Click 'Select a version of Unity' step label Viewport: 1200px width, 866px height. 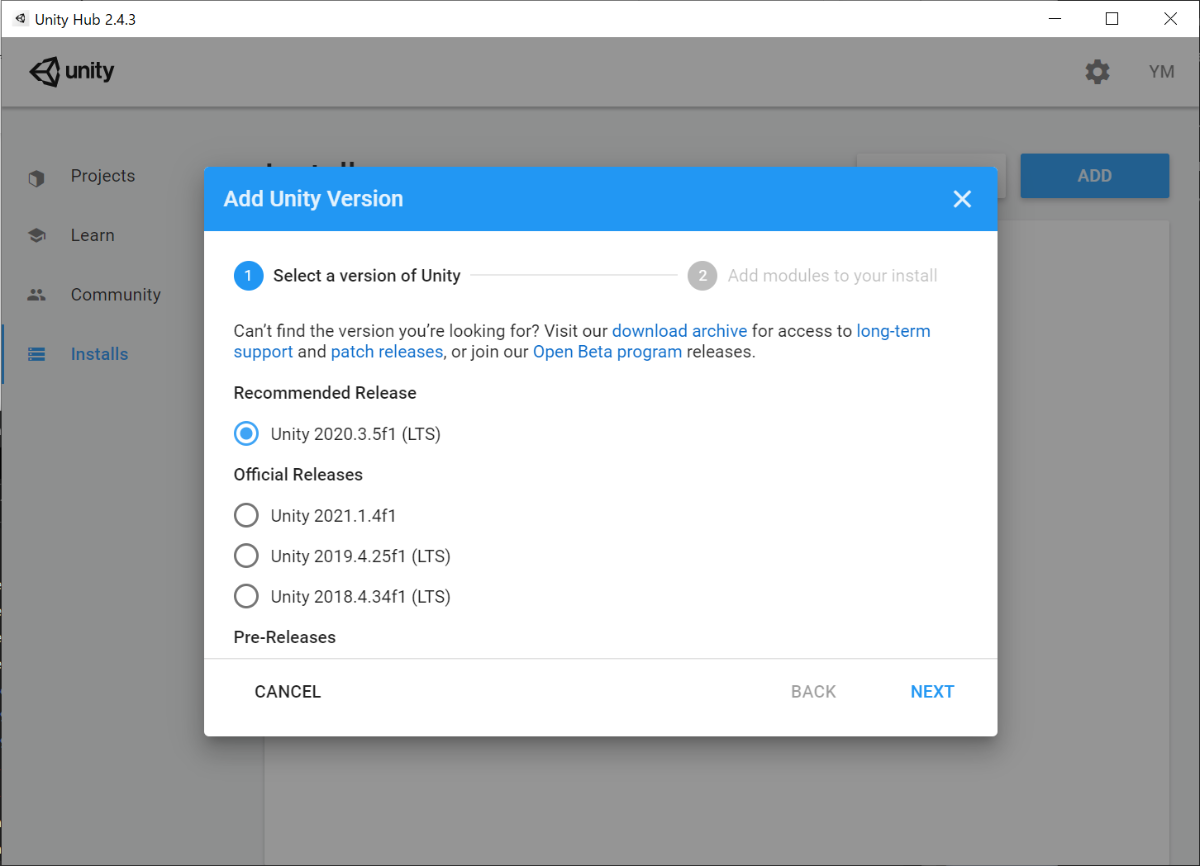[367, 276]
